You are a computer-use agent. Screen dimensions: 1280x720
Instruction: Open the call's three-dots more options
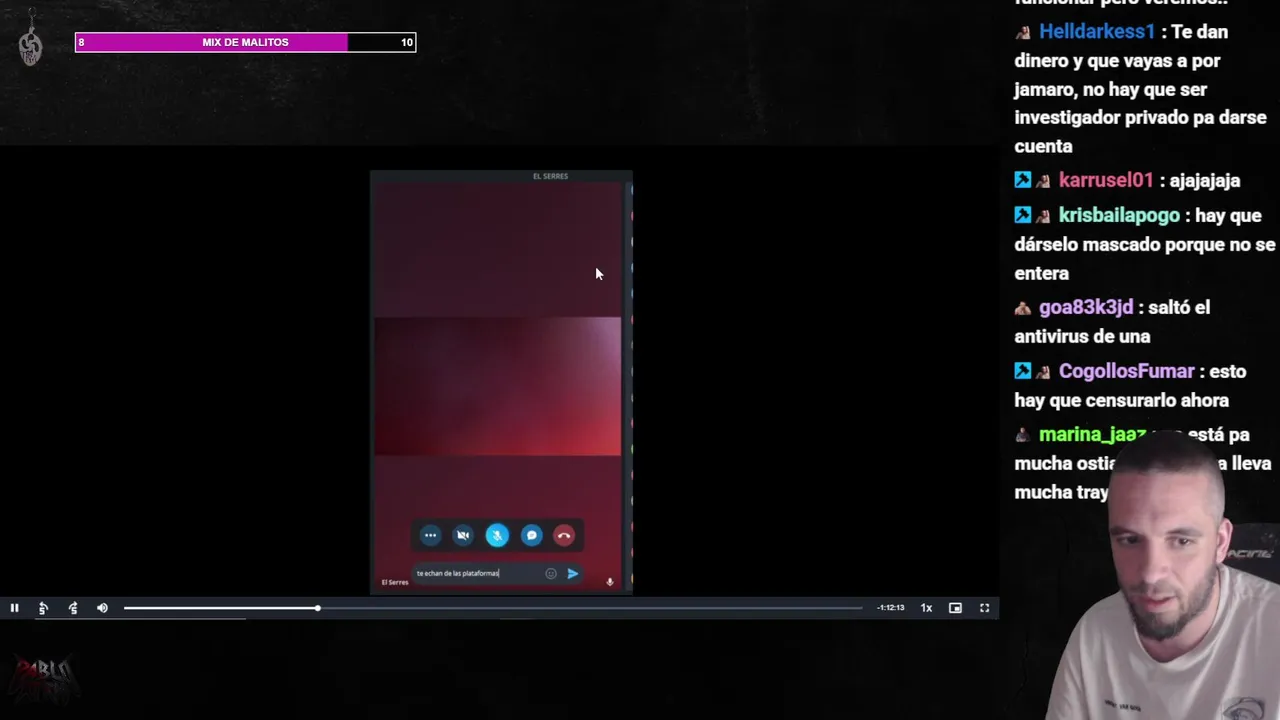click(x=430, y=535)
